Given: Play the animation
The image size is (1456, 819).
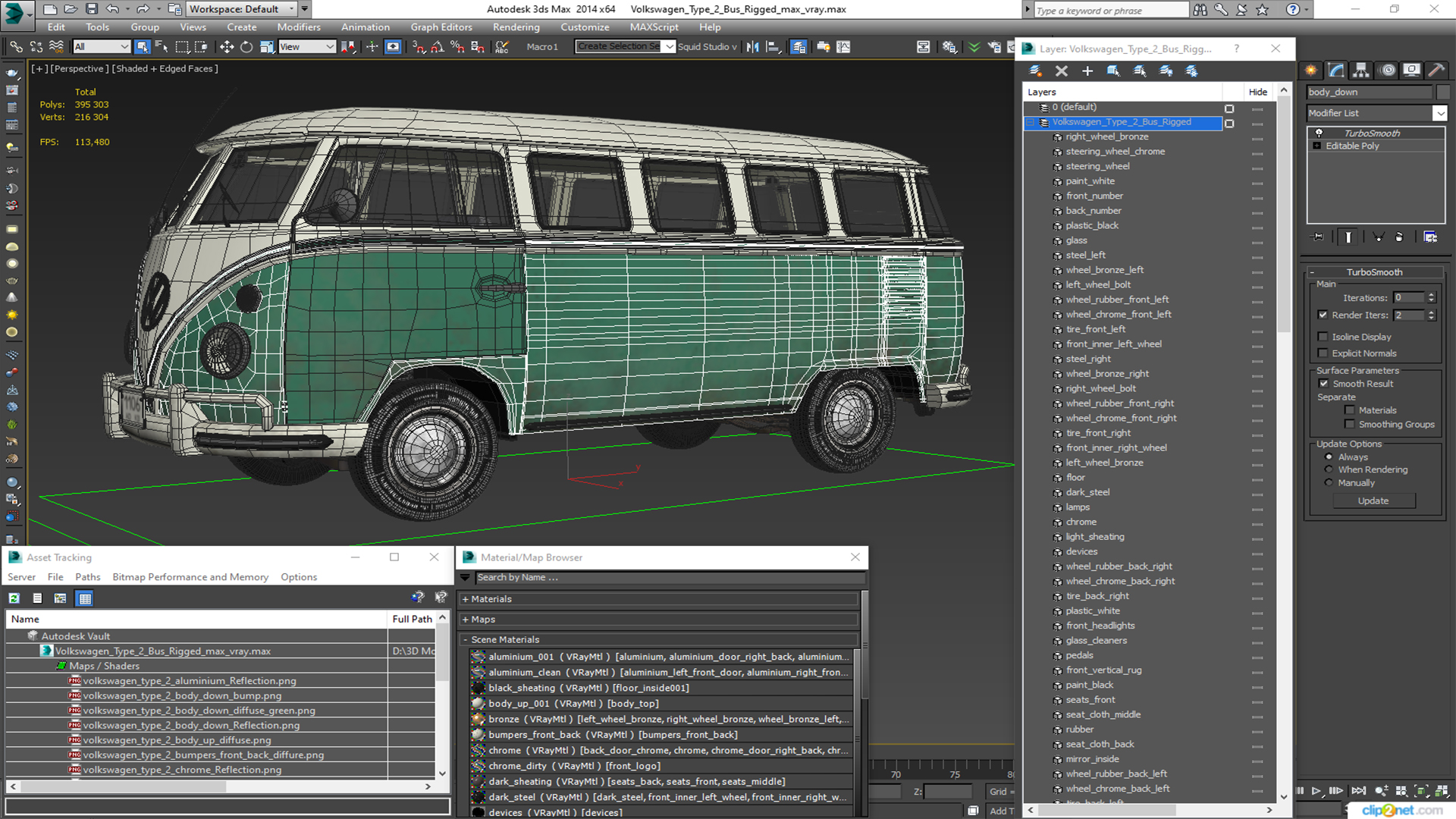Looking at the screenshot, I should coord(1316,791).
